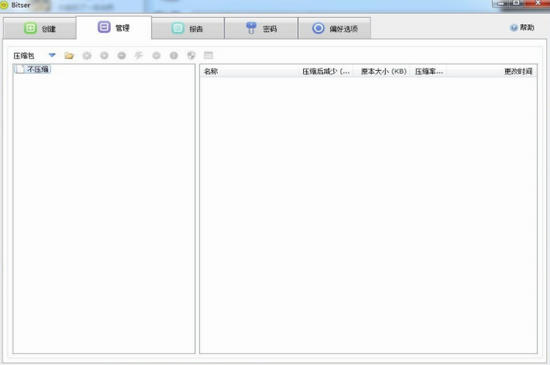Open the 报告 tab
Screen dimensions: 550x365
coord(188,28)
